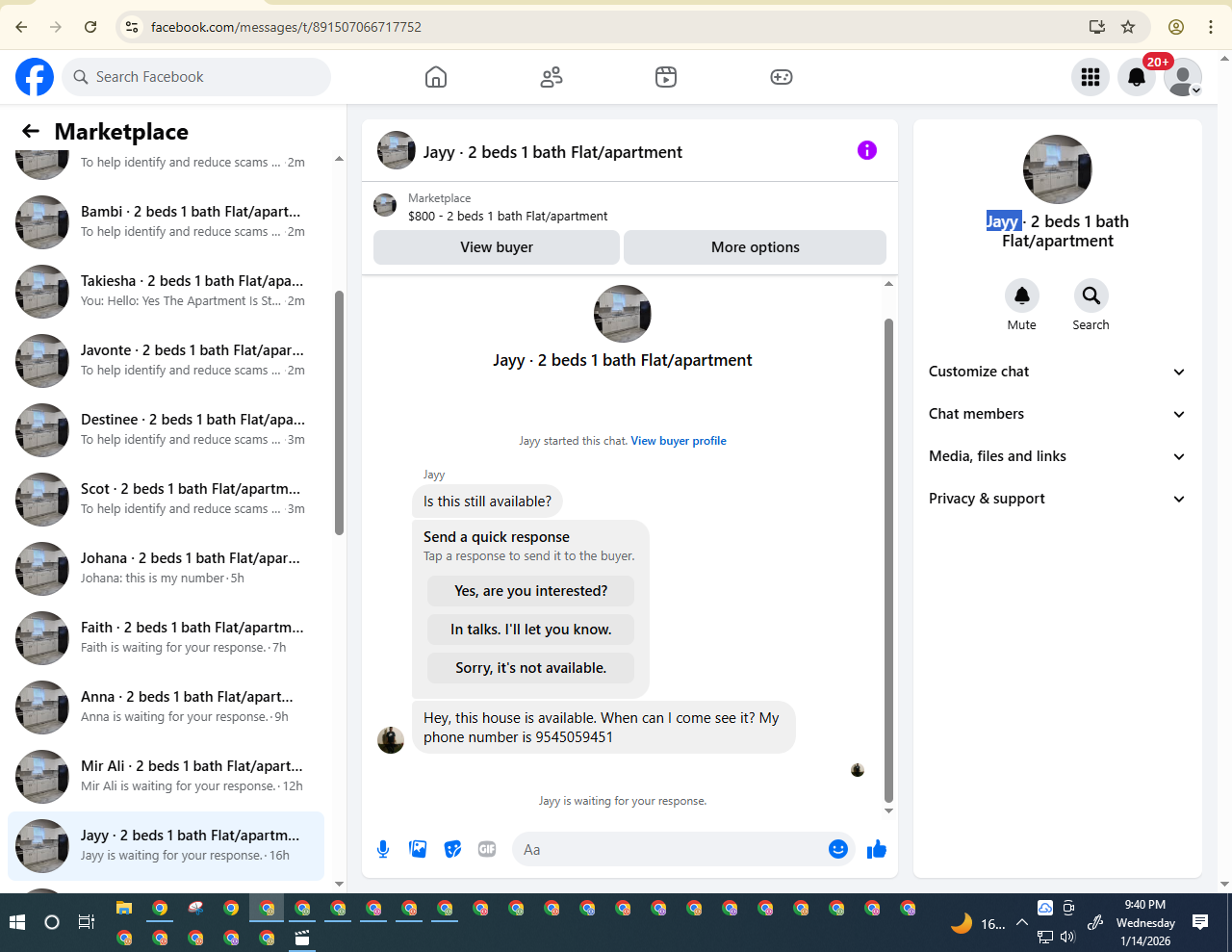This screenshot has width=1232, height=952.
Task: Show hidden system tray icons chevron
Action: pos(1022,922)
